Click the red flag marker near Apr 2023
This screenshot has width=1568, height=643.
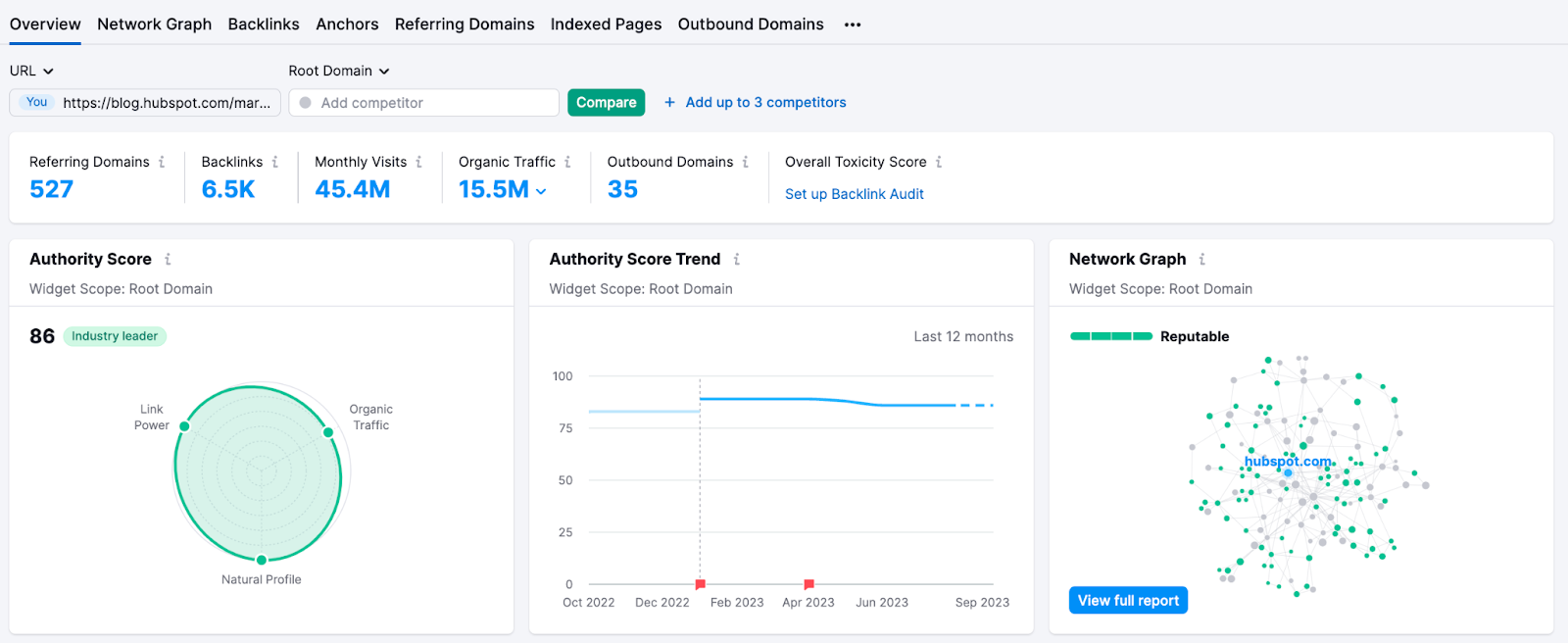[x=808, y=584]
